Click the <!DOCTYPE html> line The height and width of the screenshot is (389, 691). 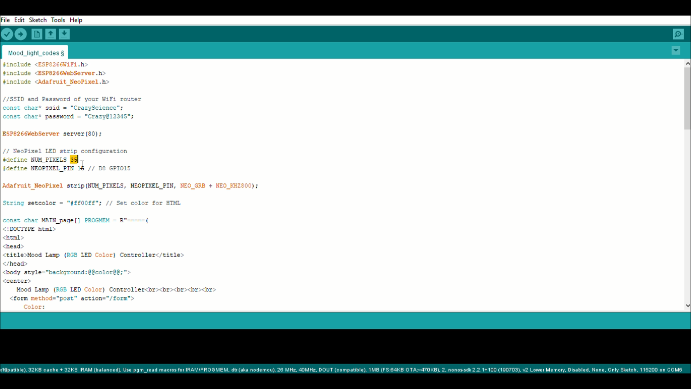click(x=29, y=229)
